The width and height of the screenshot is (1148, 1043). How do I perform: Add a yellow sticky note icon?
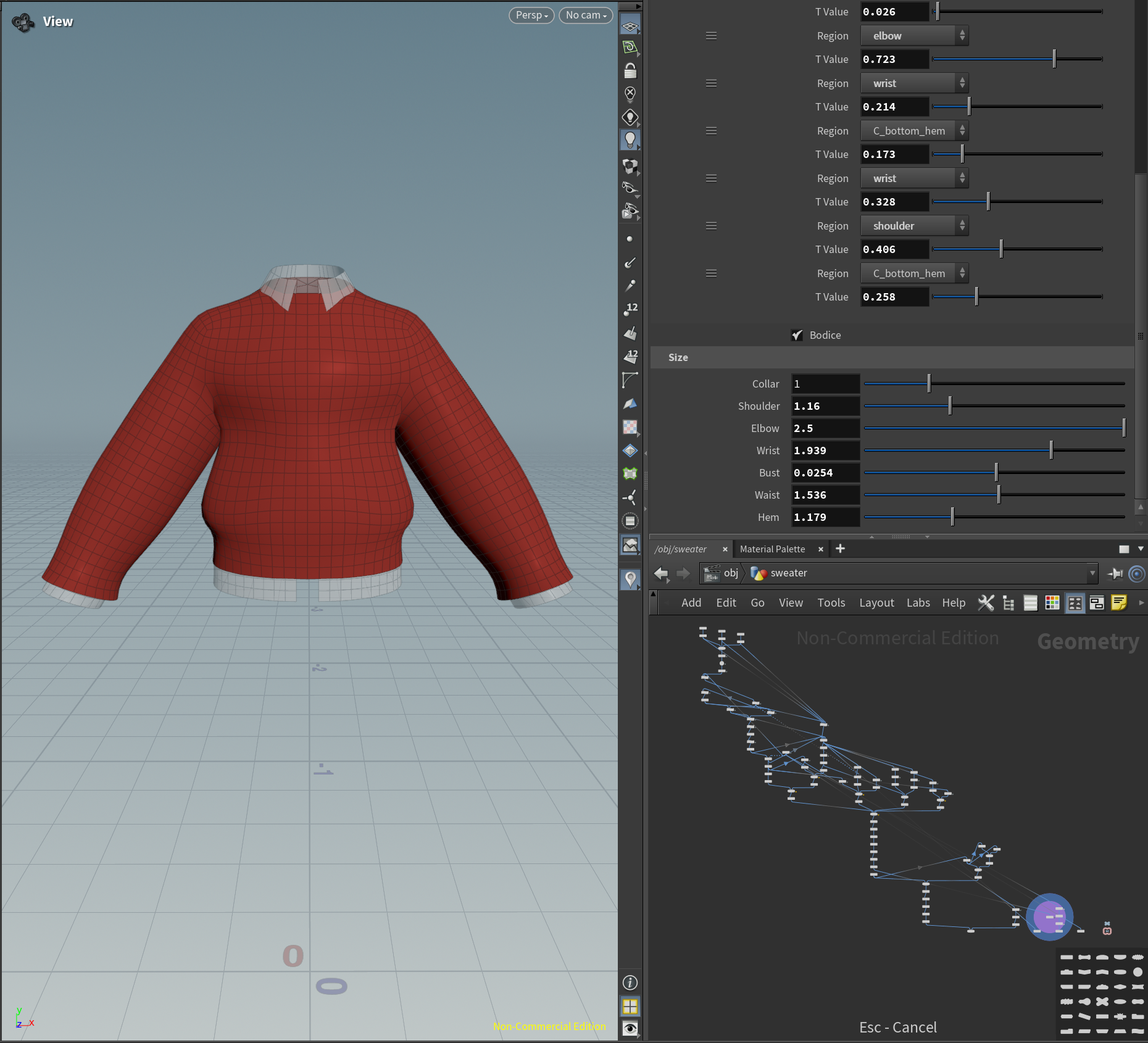pos(1119,602)
